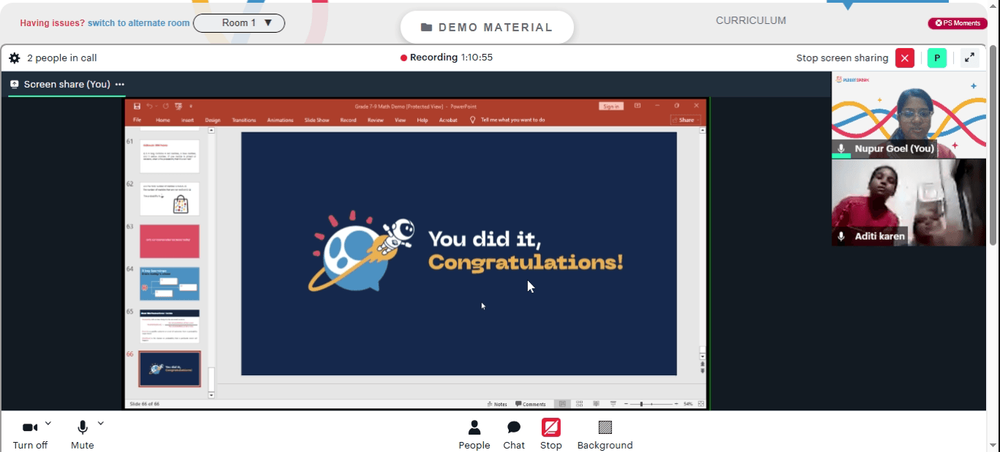Click the PowerPoint zoom slider

653,404
